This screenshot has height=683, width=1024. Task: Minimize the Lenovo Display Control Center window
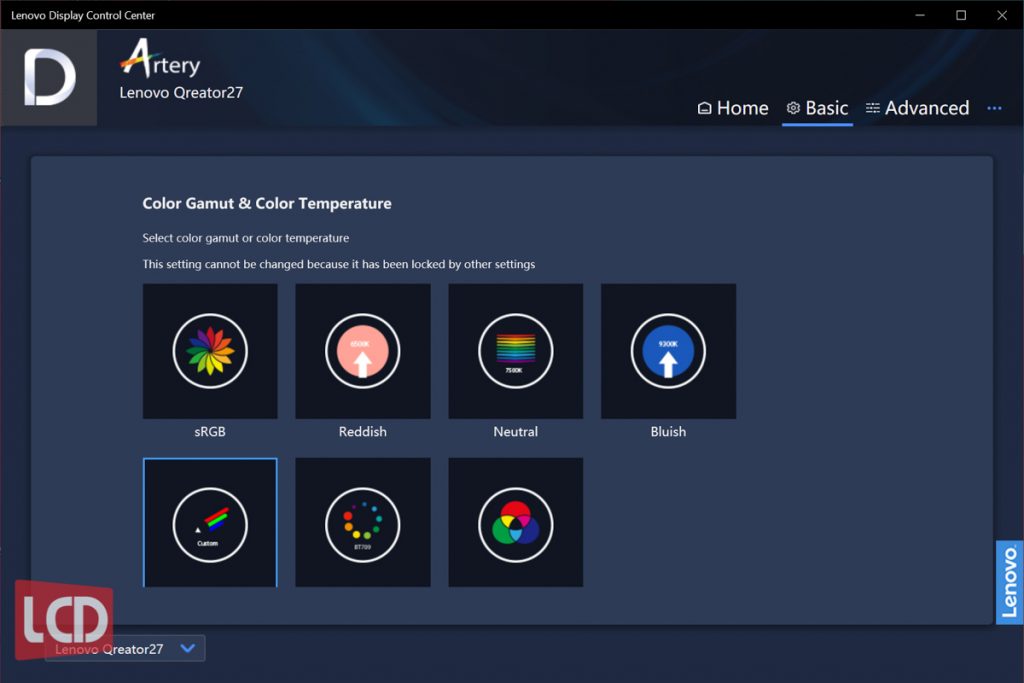[920, 15]
